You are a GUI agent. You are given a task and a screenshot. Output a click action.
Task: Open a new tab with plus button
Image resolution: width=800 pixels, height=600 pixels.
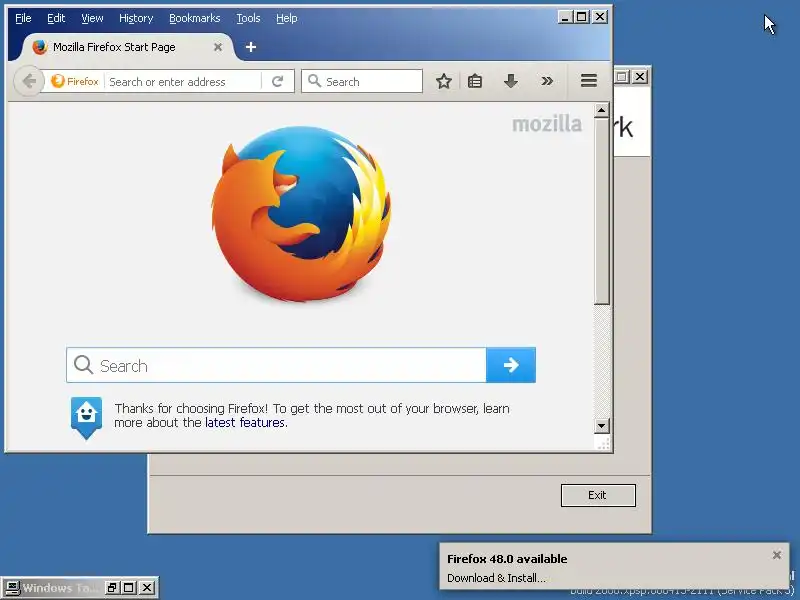coord(251,47)
